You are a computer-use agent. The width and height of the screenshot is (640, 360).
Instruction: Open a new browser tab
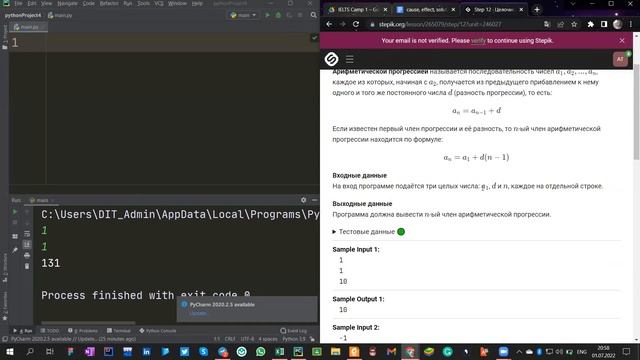click(x=537, y=9)
